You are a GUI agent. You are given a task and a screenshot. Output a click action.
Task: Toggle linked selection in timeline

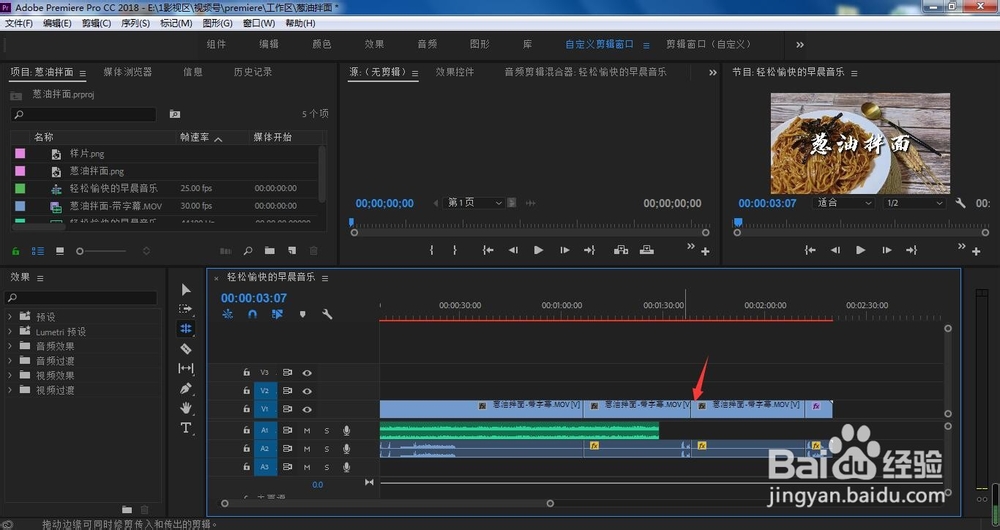tap(277, 314)
